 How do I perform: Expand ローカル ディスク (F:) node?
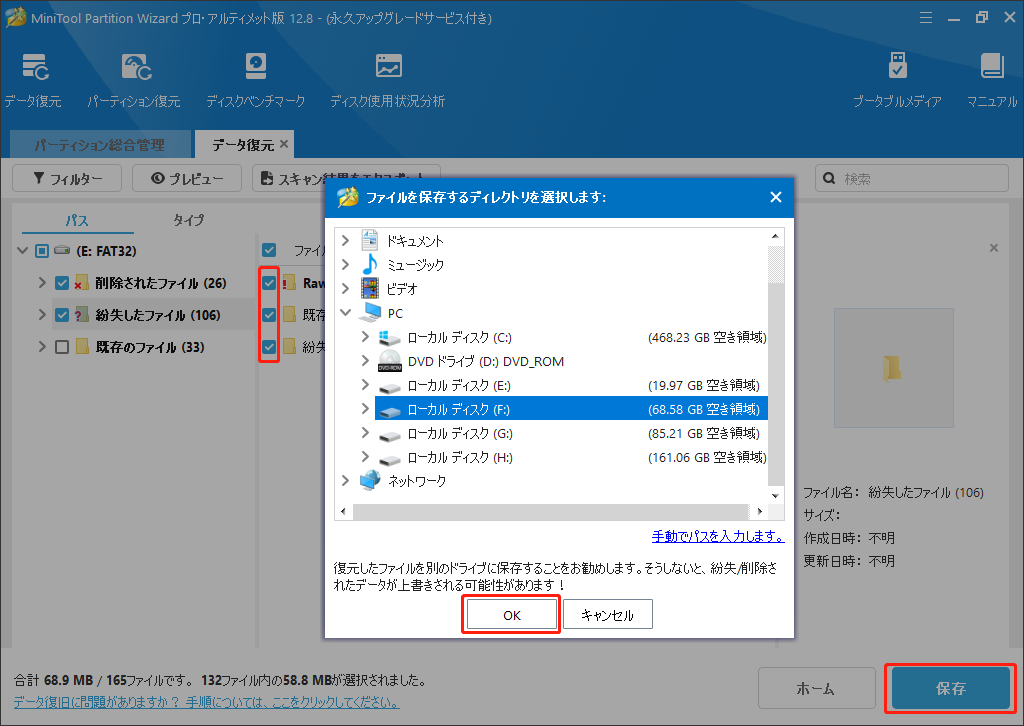coord(365,409)
